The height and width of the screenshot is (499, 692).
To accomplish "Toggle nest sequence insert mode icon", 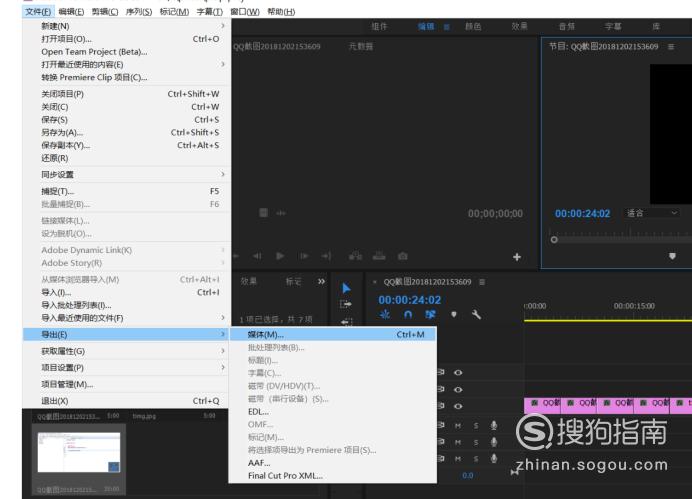I will [x=385, y=315].
